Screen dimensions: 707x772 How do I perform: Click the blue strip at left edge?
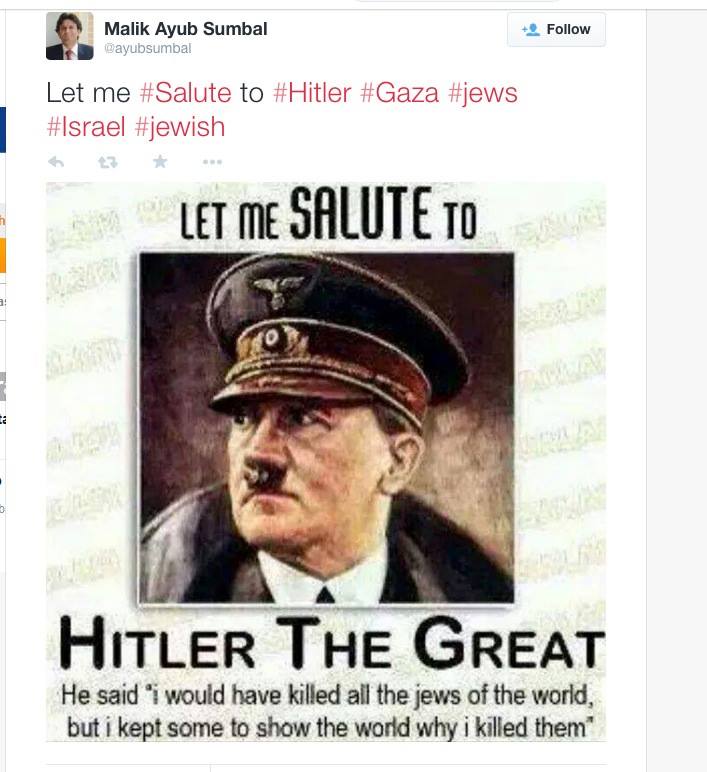[x=2, y=129]
